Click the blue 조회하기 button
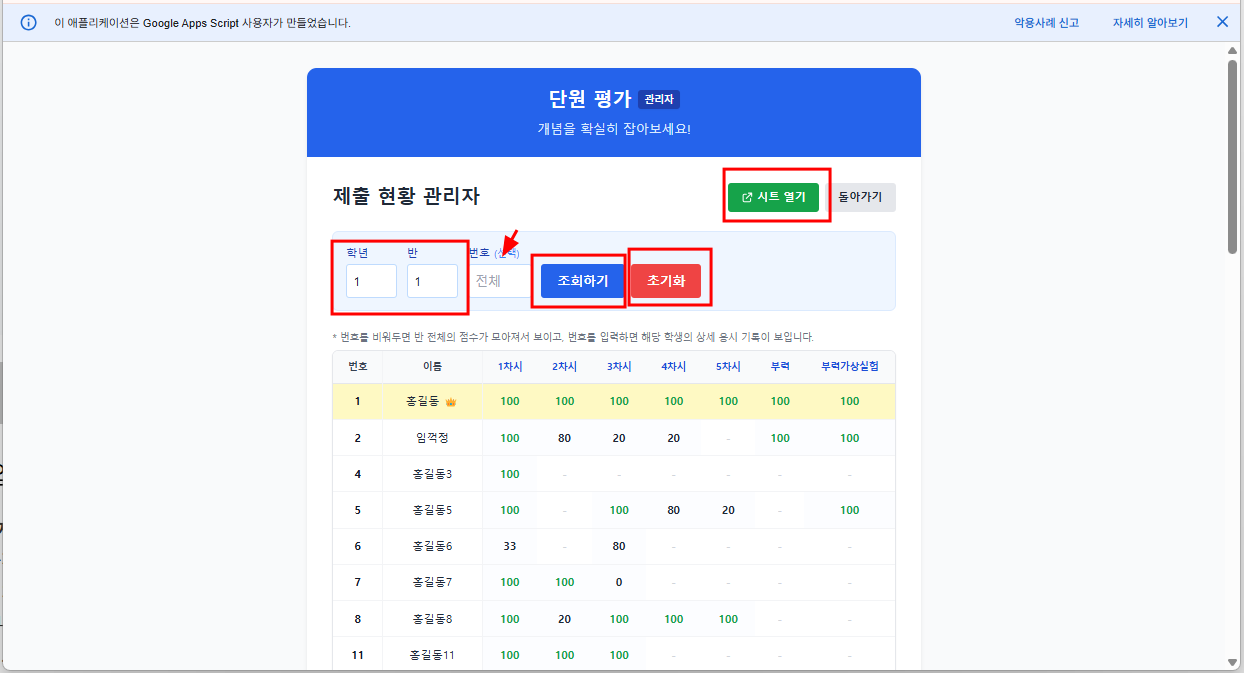Image resolution: width=1244 pixels, height=673 pixels. point(583,281)
